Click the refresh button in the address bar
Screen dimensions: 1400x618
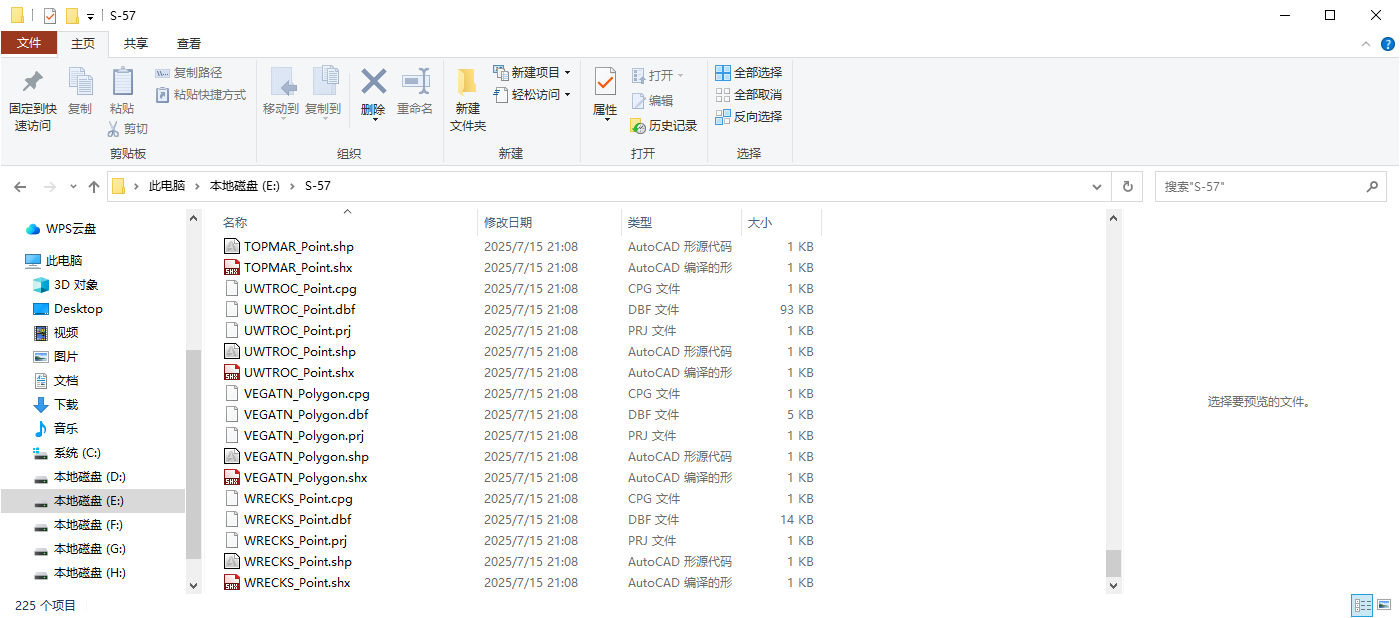point(1127,186)
